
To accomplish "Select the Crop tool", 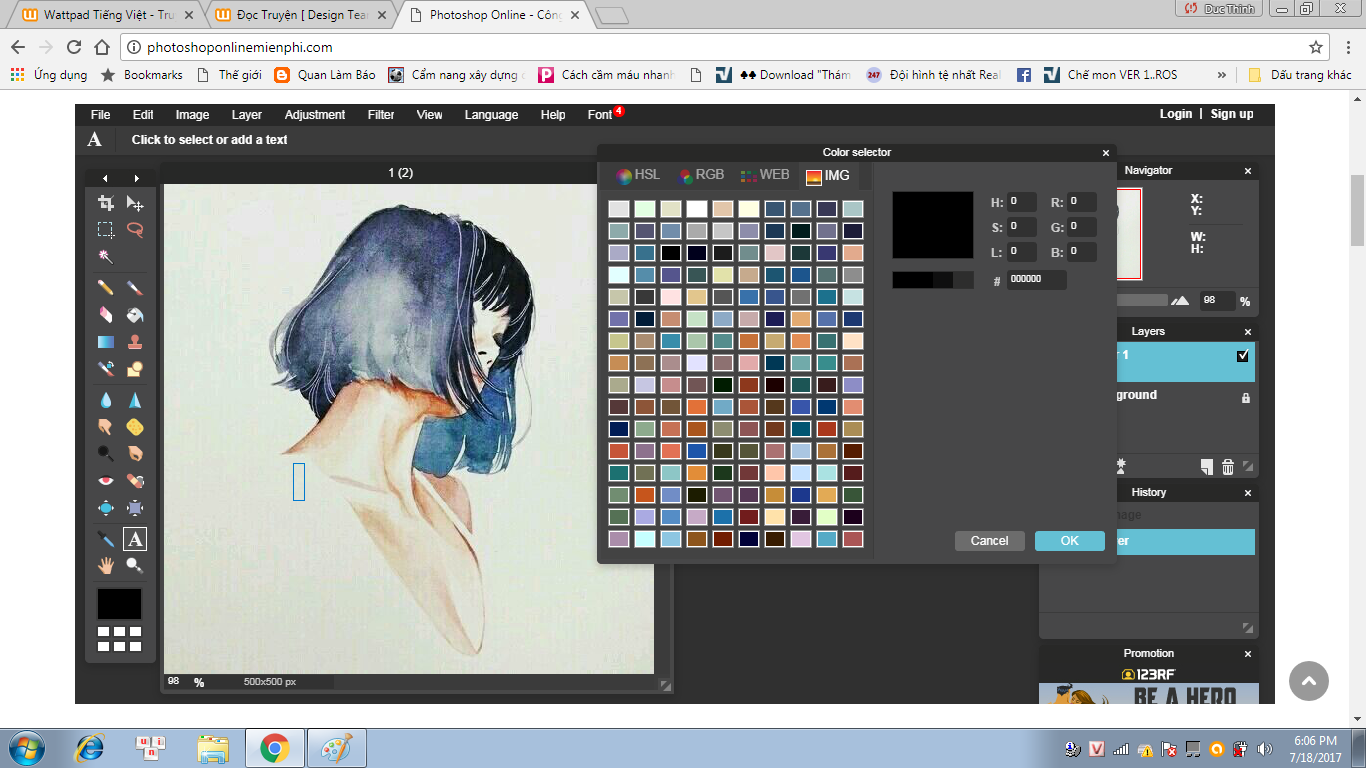I will [105, 203].
